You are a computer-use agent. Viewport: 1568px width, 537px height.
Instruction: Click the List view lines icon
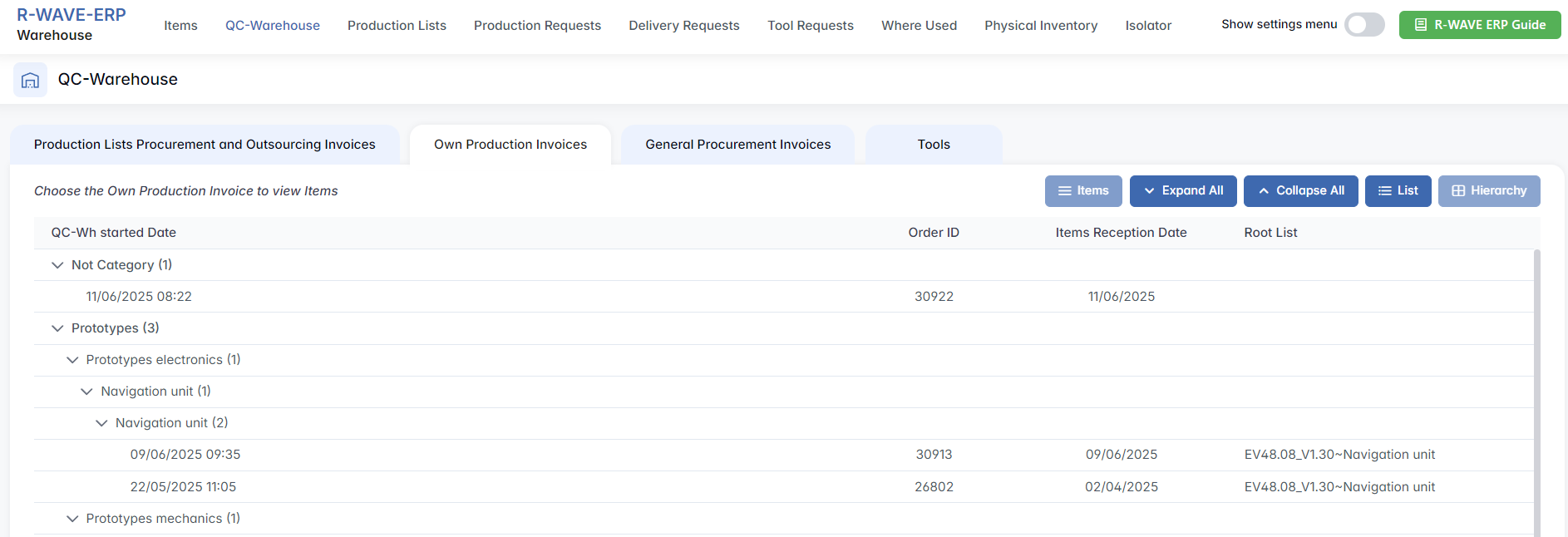pyautogui.click(x=1384, y=191)
